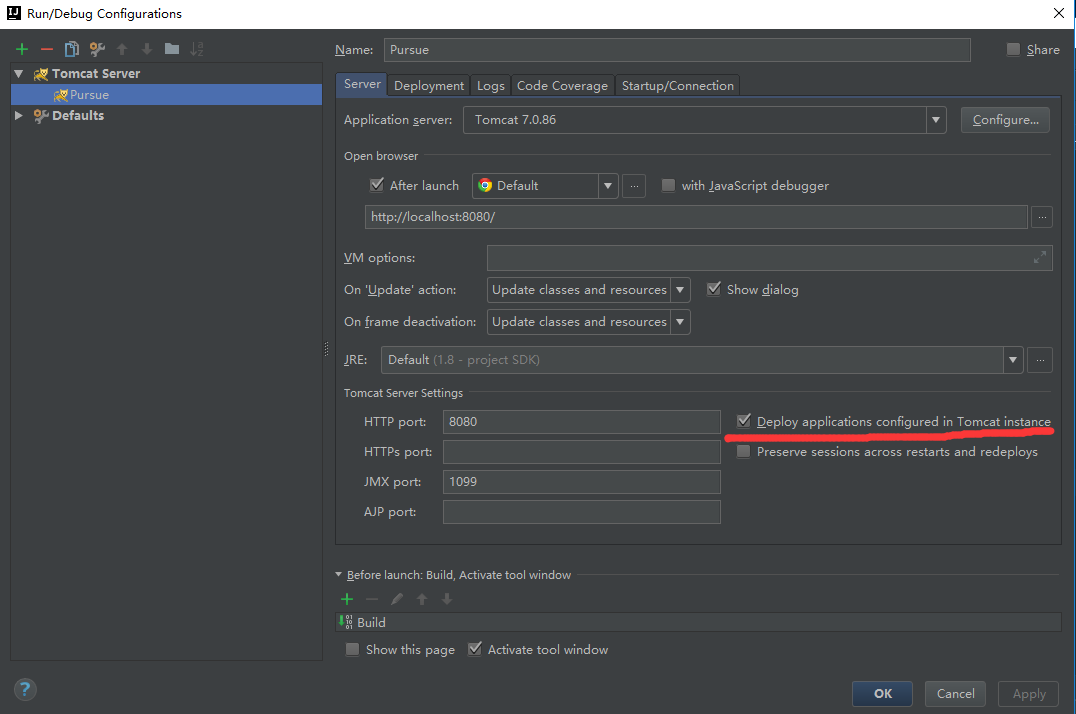Click the Apply button
Screen dimensions: 1076x714
coord(1029,693)
